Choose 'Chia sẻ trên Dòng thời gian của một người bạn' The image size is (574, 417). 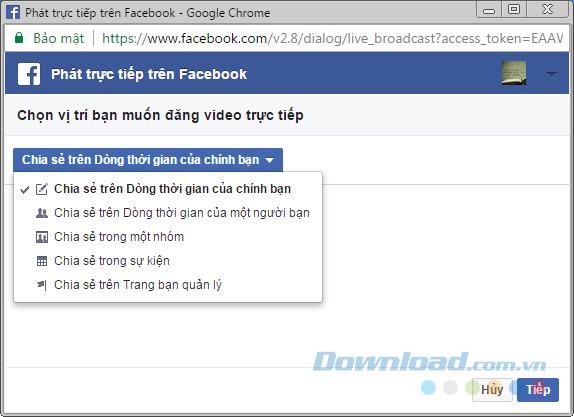coord(168,213)
